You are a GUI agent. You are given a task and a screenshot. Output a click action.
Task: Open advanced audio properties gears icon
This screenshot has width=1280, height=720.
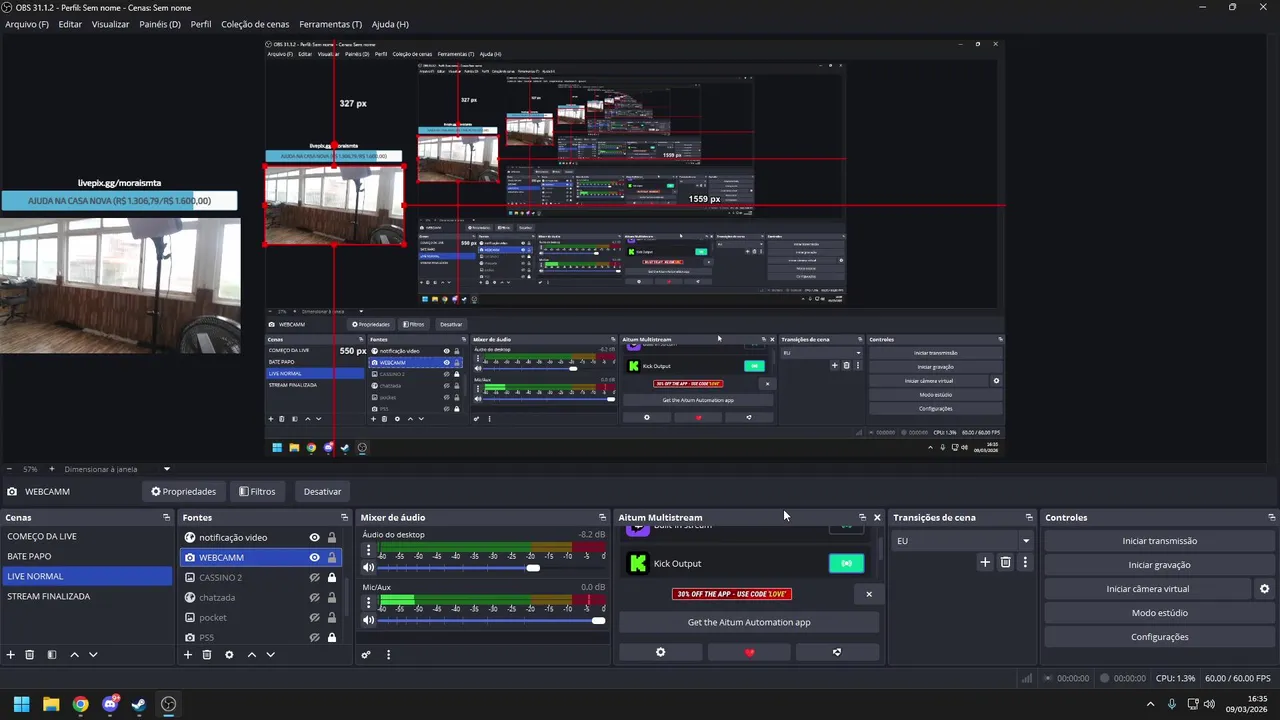pos(366,655)
